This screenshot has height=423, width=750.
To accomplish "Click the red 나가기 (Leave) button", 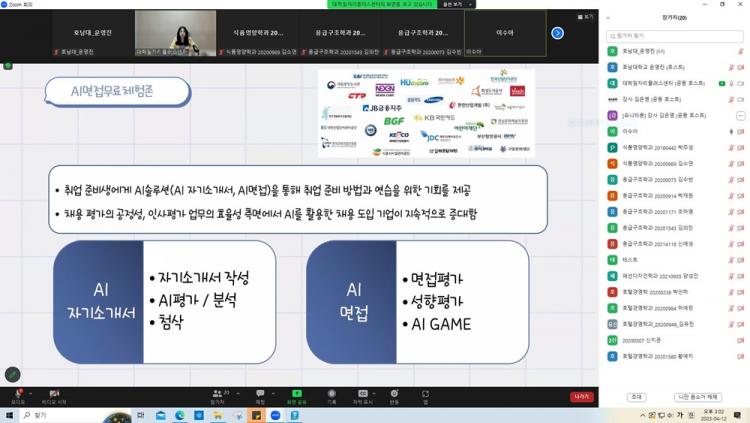I will (x=582, y=396).
